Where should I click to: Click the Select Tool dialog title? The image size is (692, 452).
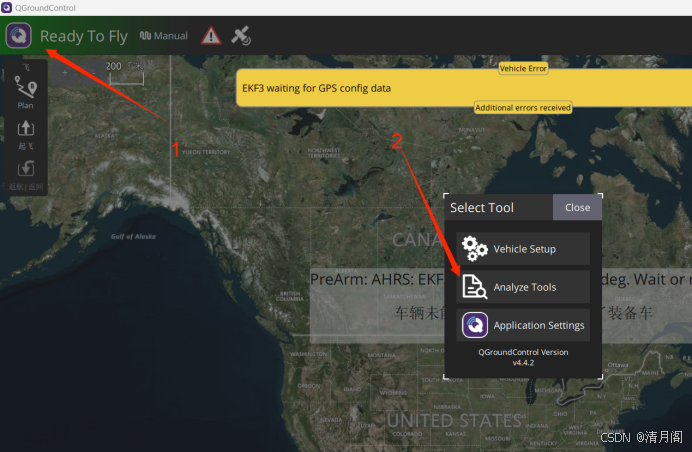click(x=481, y=207)
